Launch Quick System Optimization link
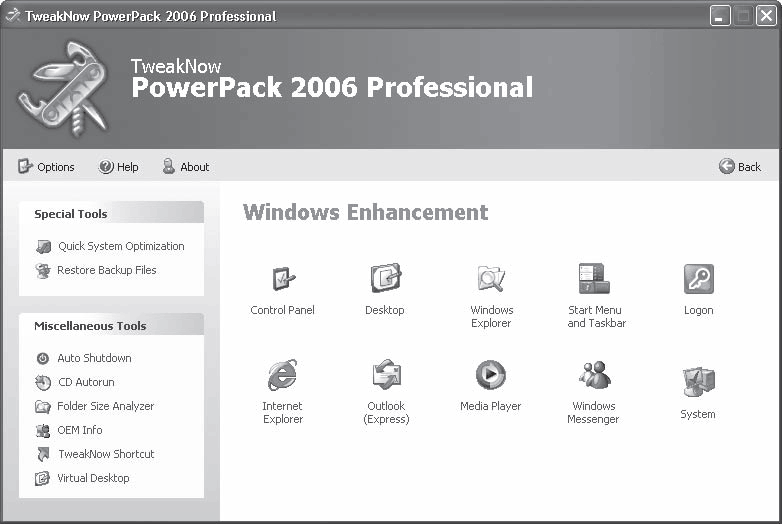The image size is (782, 524). [121, 246]
